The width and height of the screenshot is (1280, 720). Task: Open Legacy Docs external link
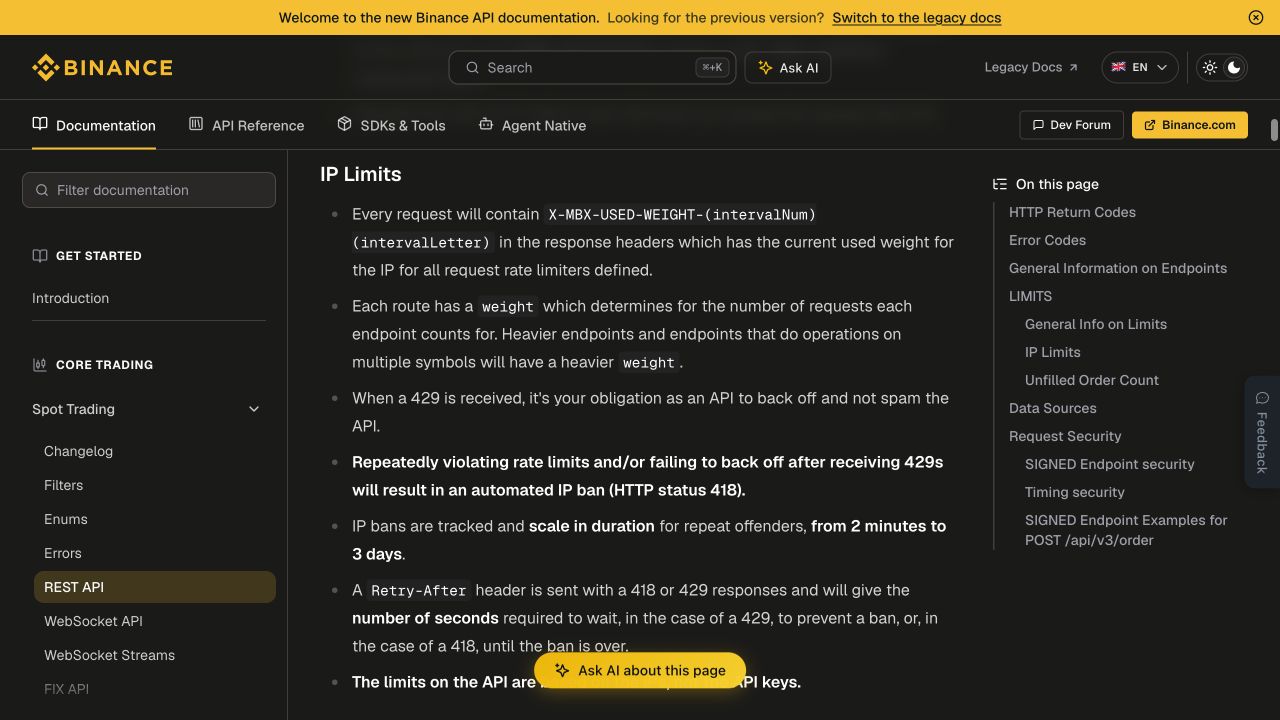pyautogui.click(x=1031, y=67)
